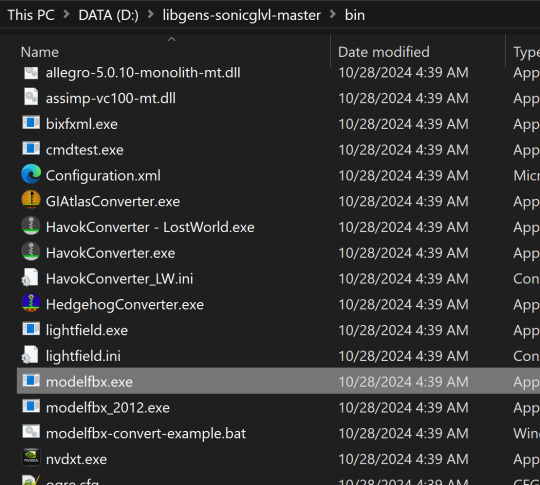Expand the chevron after DATA (D:)
Viewport: 540px width, 485px height.
tap(150, 14)
